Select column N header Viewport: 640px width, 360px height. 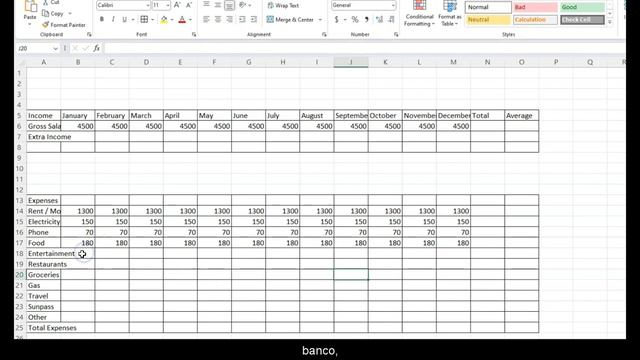(487, 62)
